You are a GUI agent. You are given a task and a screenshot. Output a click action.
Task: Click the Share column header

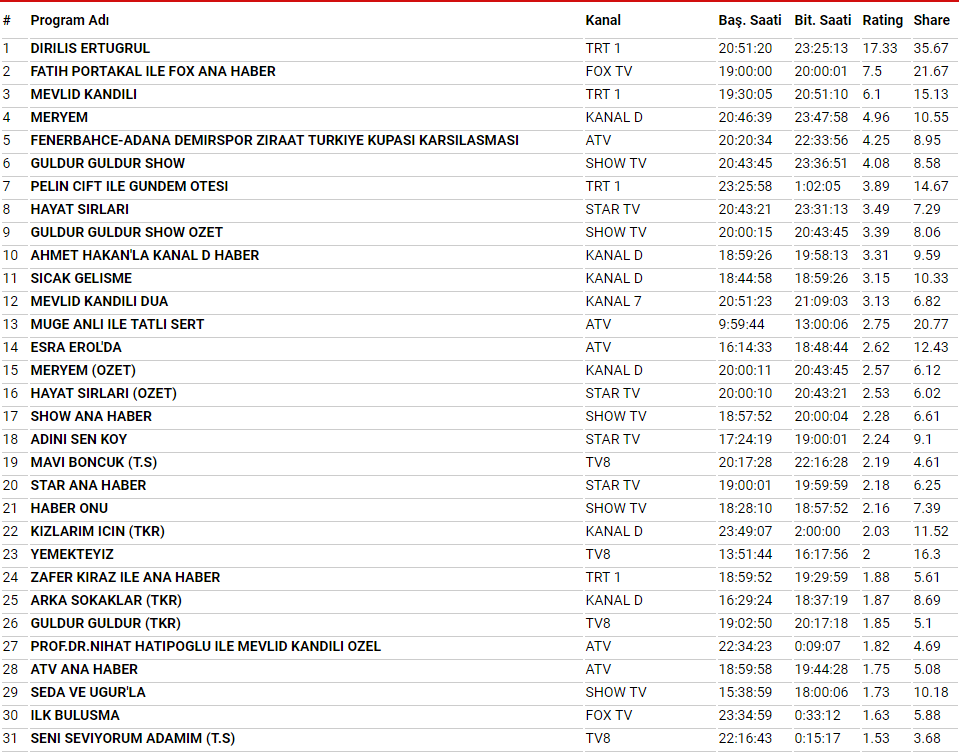pyautogui.click(x=931, y=20)
